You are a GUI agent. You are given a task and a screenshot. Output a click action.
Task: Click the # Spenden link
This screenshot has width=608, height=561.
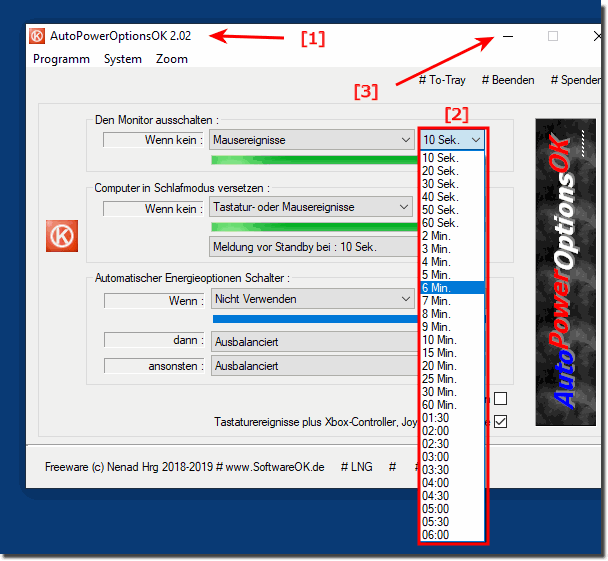pos(575,80)
